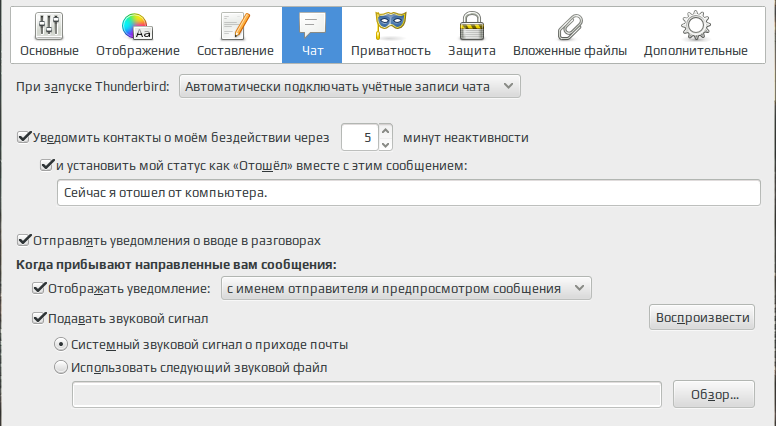Click the away message text field
Viewport: 776px width, 426px height.
[408, 192]
